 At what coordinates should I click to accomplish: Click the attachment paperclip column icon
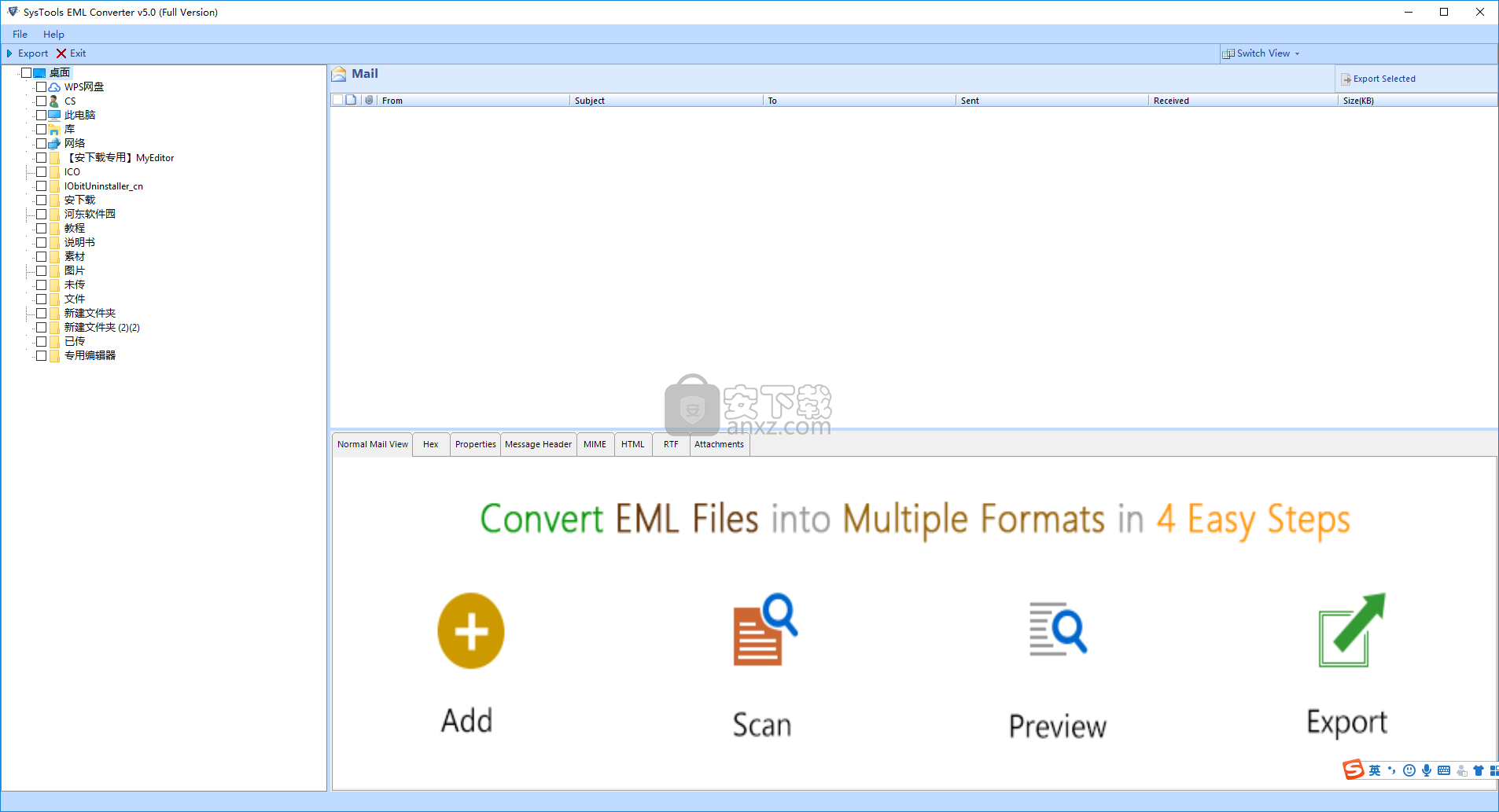(369, 100)
